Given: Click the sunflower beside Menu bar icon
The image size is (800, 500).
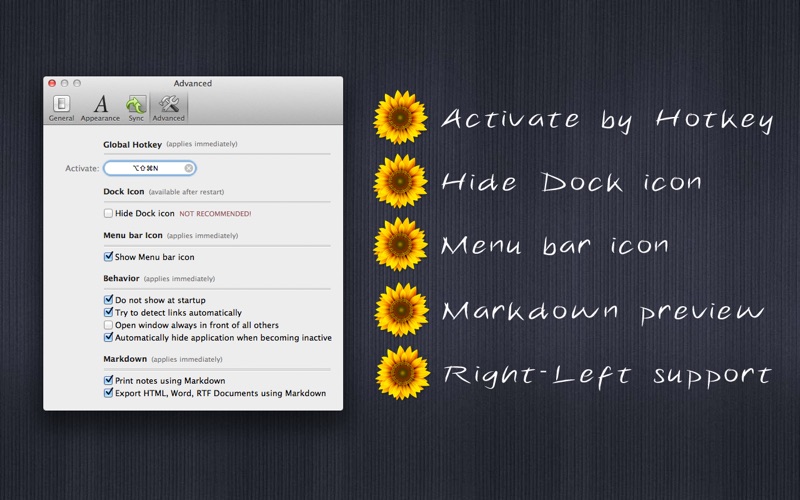Looking at the screenshot, I should (x=401, y=244).
